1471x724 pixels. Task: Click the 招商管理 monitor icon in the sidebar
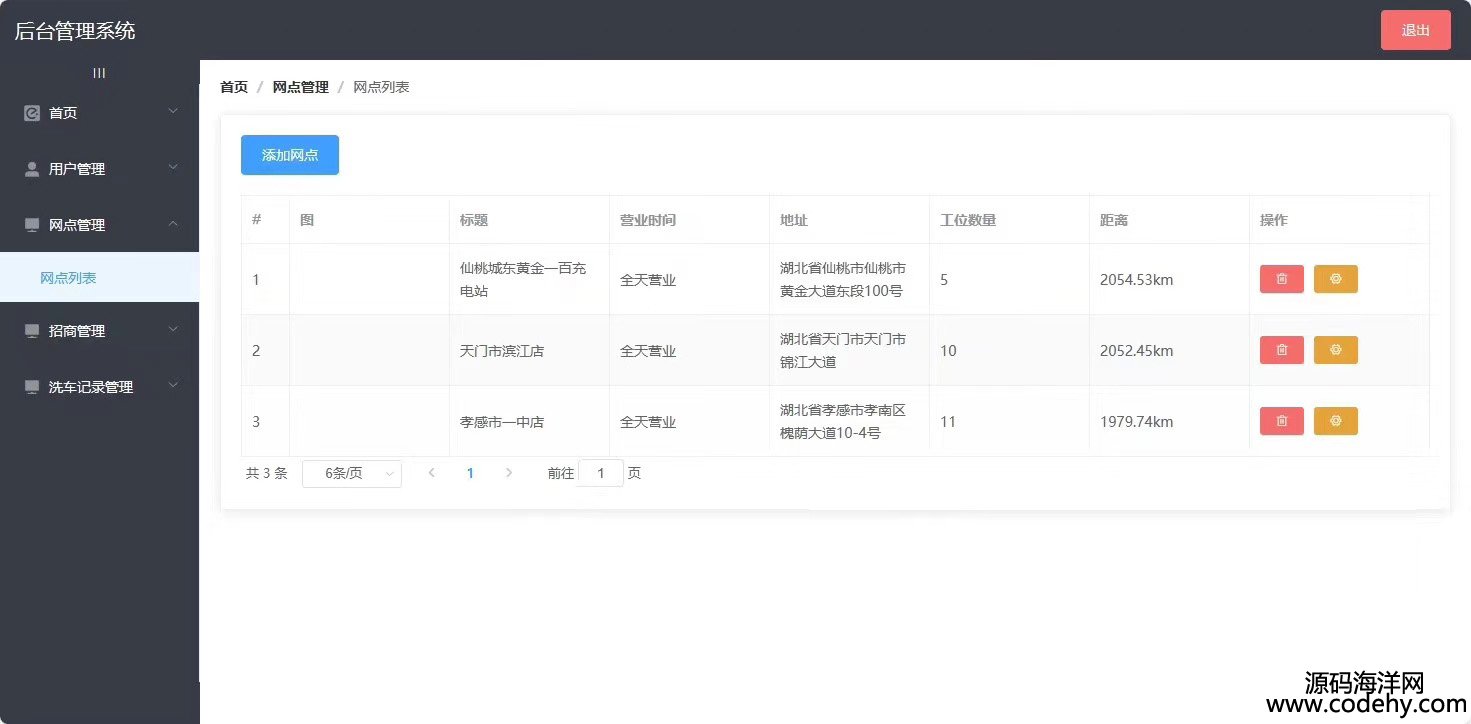coord(32,331)
